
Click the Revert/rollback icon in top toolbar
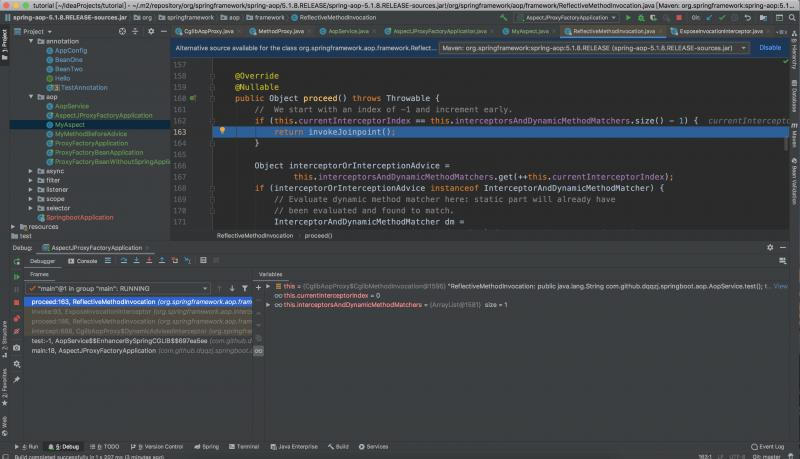(x=747, y=18)
